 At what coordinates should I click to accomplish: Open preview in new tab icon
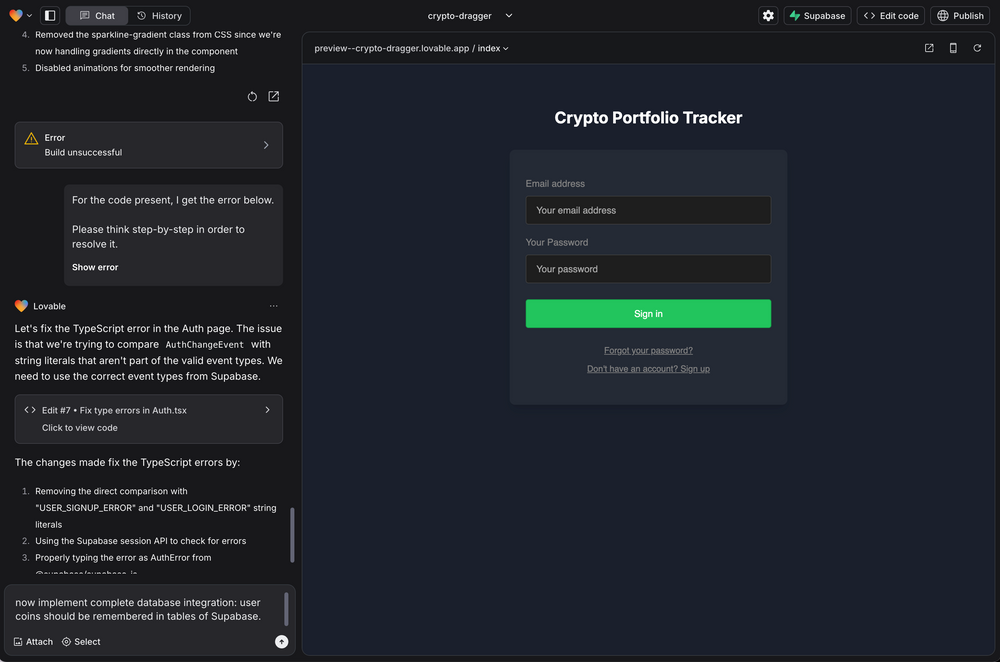929,48
